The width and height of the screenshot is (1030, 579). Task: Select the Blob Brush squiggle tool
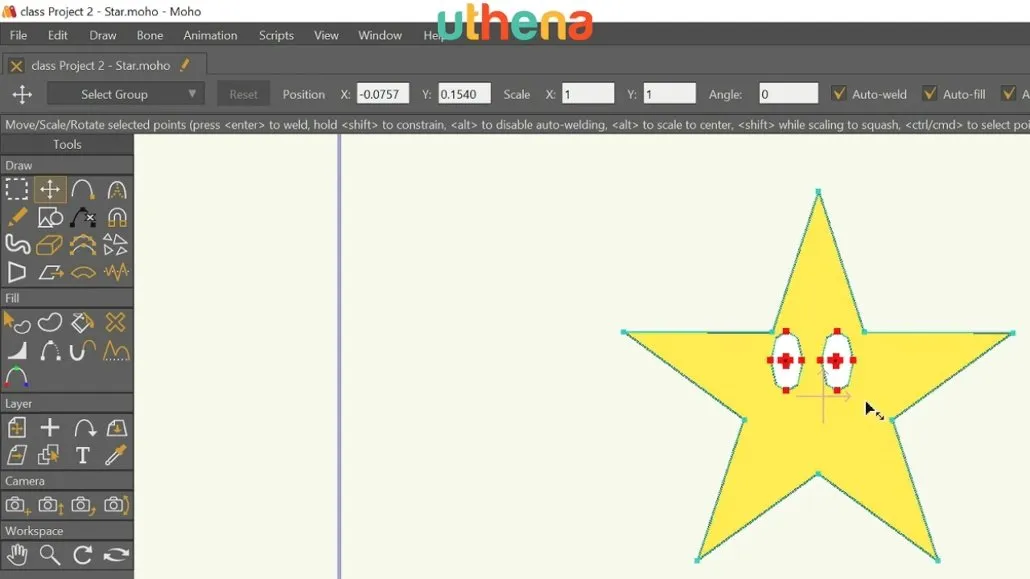[17, 244]
